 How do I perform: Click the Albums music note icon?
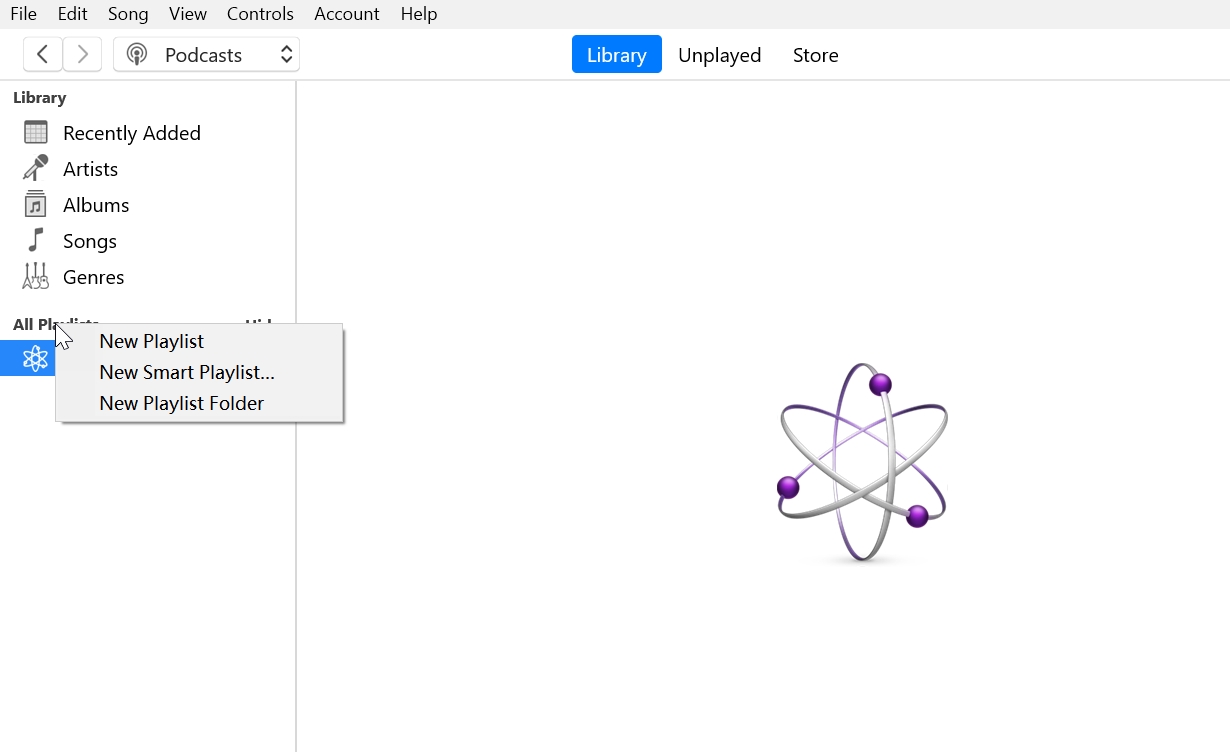(36, 204)
